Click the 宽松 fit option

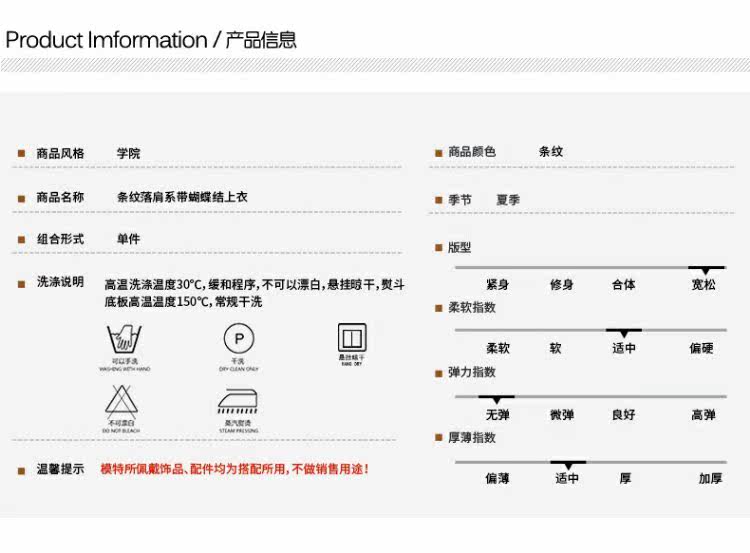[x=704, y=285]
